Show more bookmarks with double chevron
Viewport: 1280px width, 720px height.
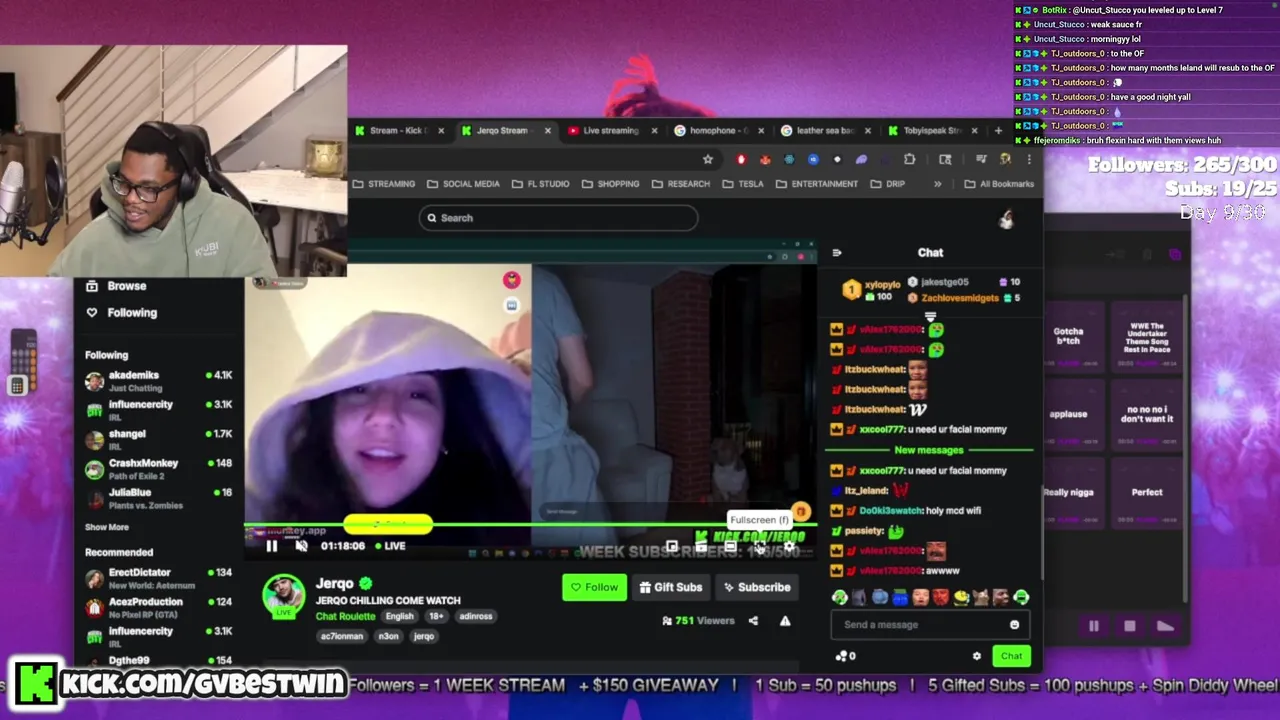(x=937, y=184)
